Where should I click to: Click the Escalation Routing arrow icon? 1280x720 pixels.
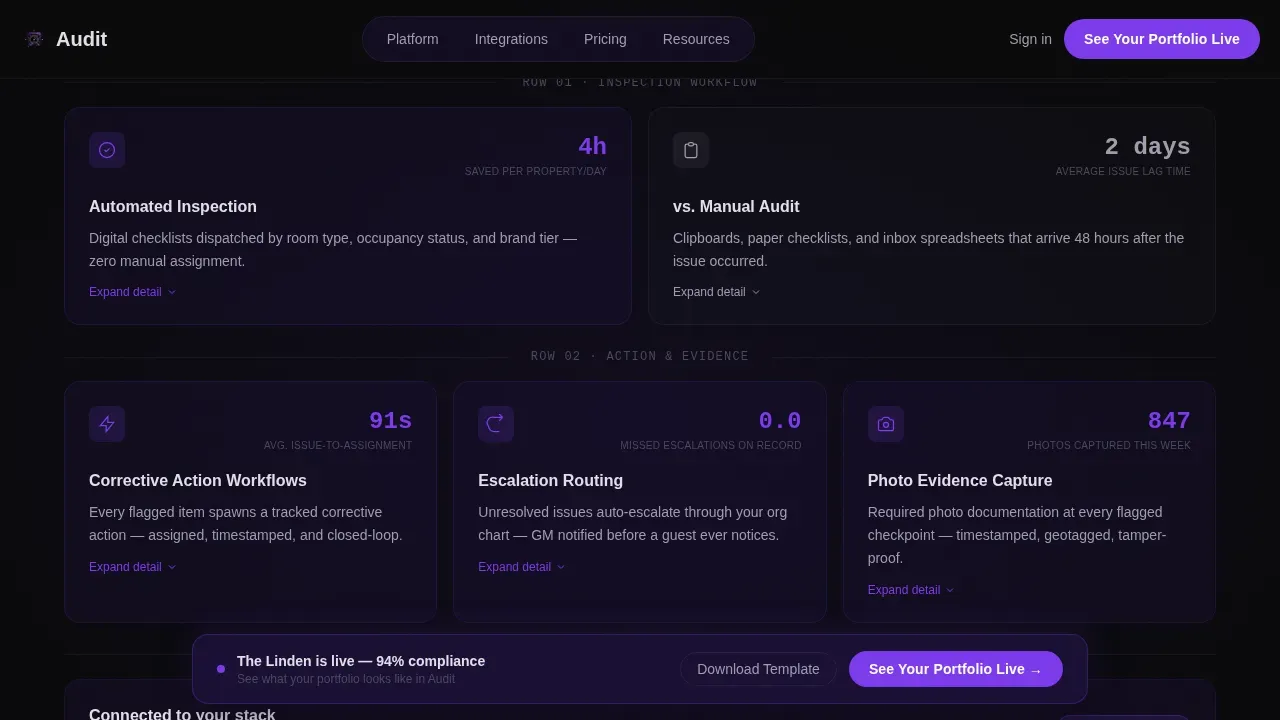tap(496, 424)
